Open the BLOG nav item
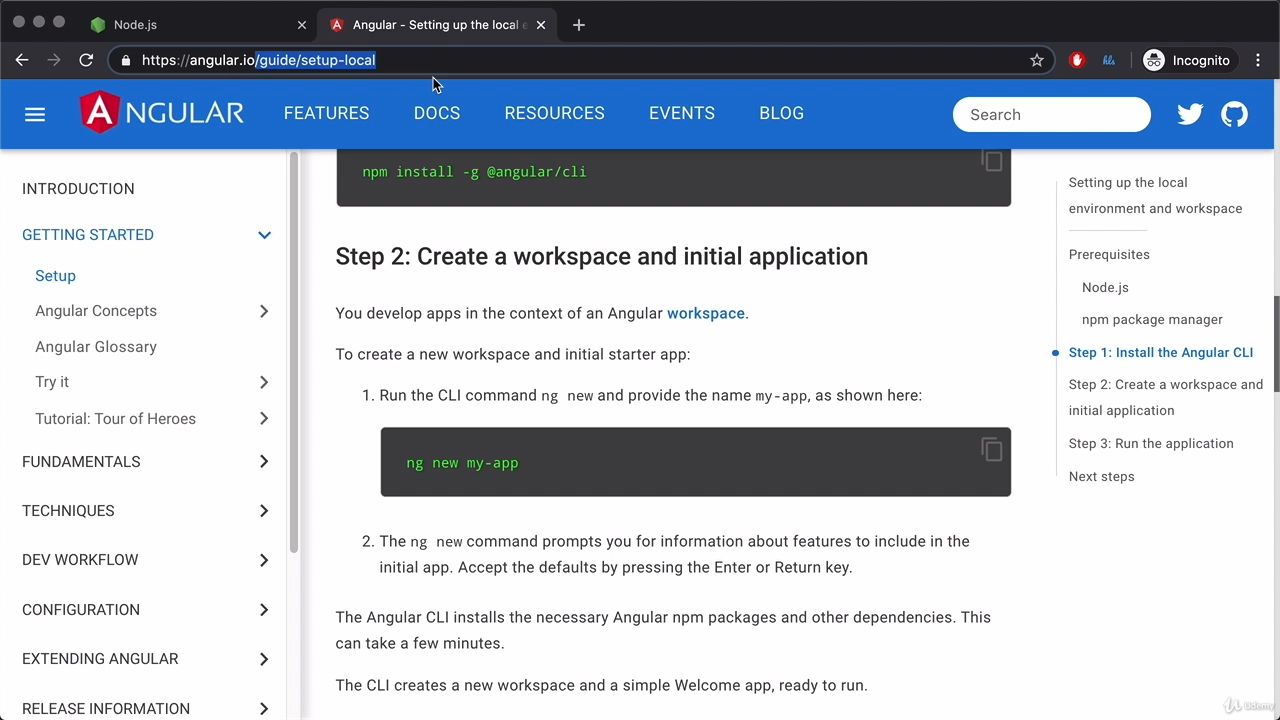 pos(781,113)
